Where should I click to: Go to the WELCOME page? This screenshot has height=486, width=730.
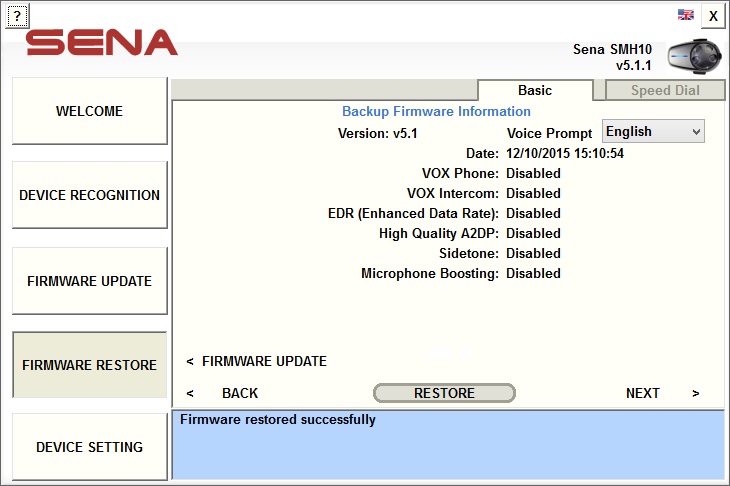point(89,111)
